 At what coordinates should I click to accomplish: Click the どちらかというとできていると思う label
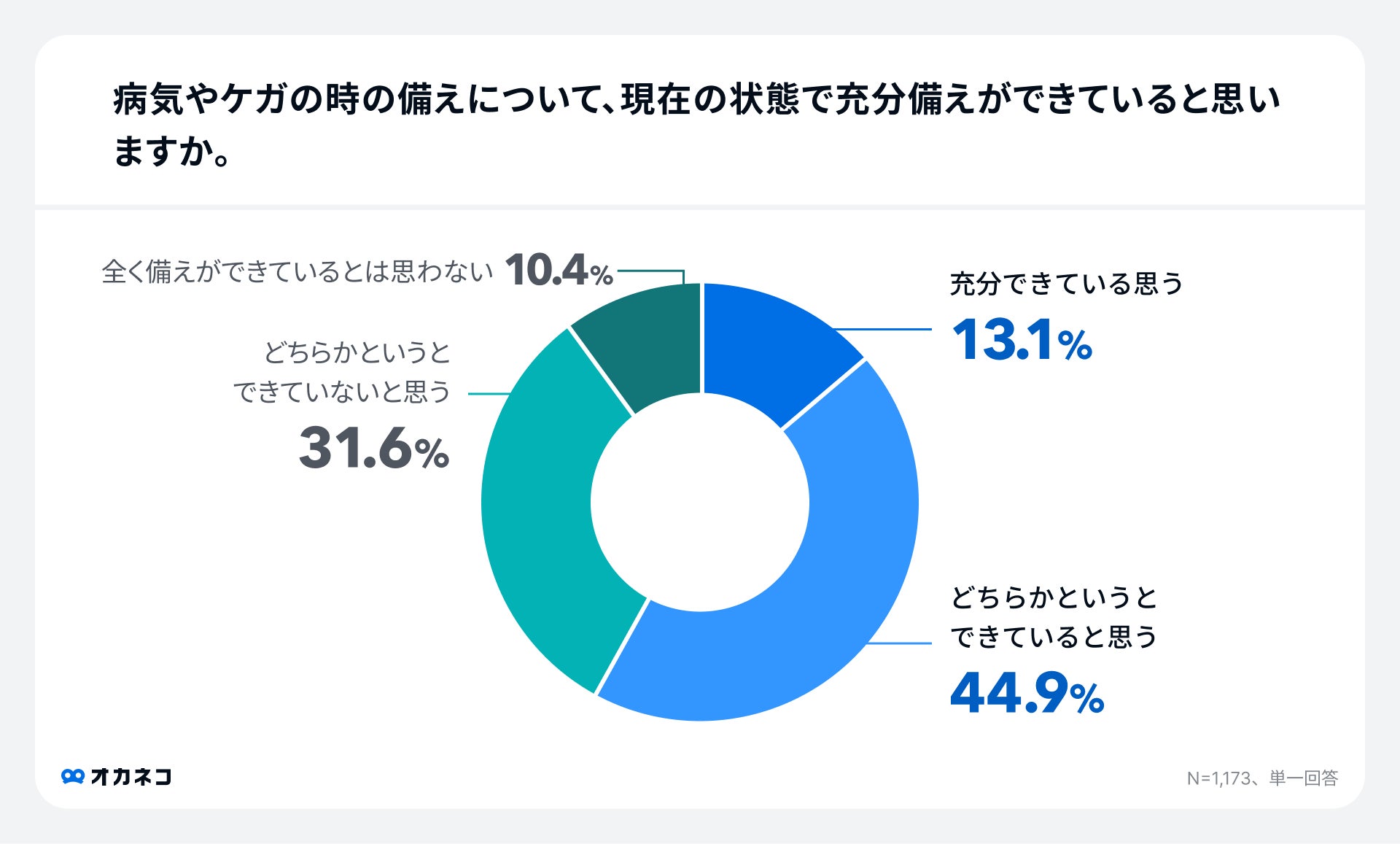1054,617
